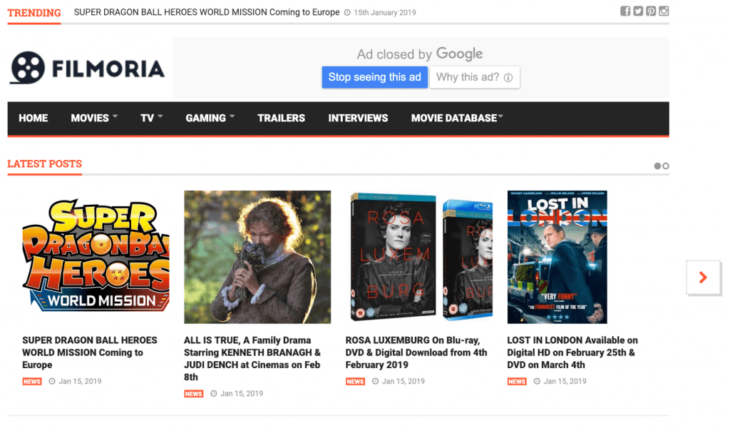Open the Pinterest social icon
This screenshot has width=730, height=431.
tap(651, 11)
